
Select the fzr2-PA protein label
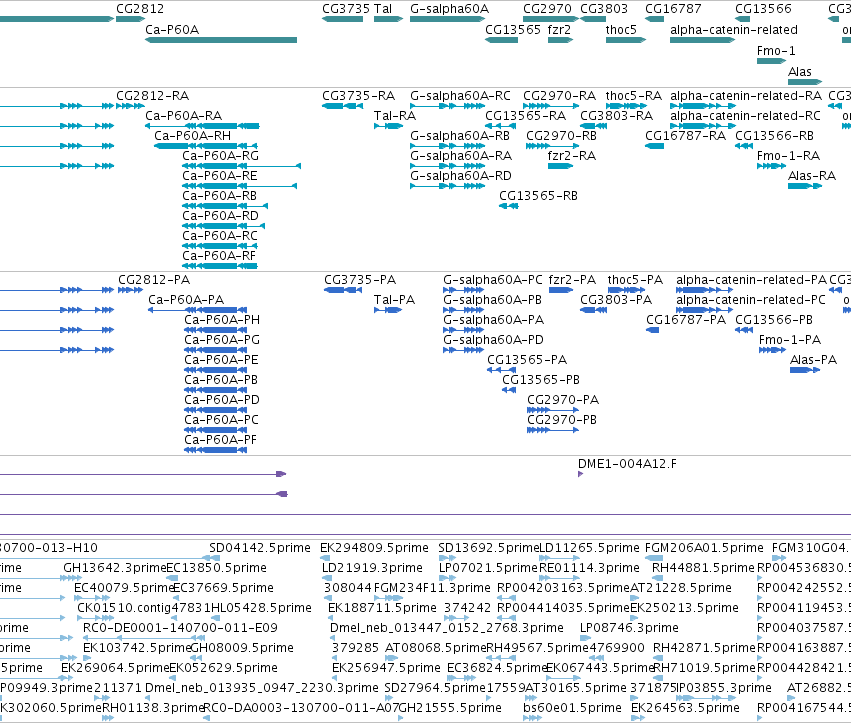572,280
